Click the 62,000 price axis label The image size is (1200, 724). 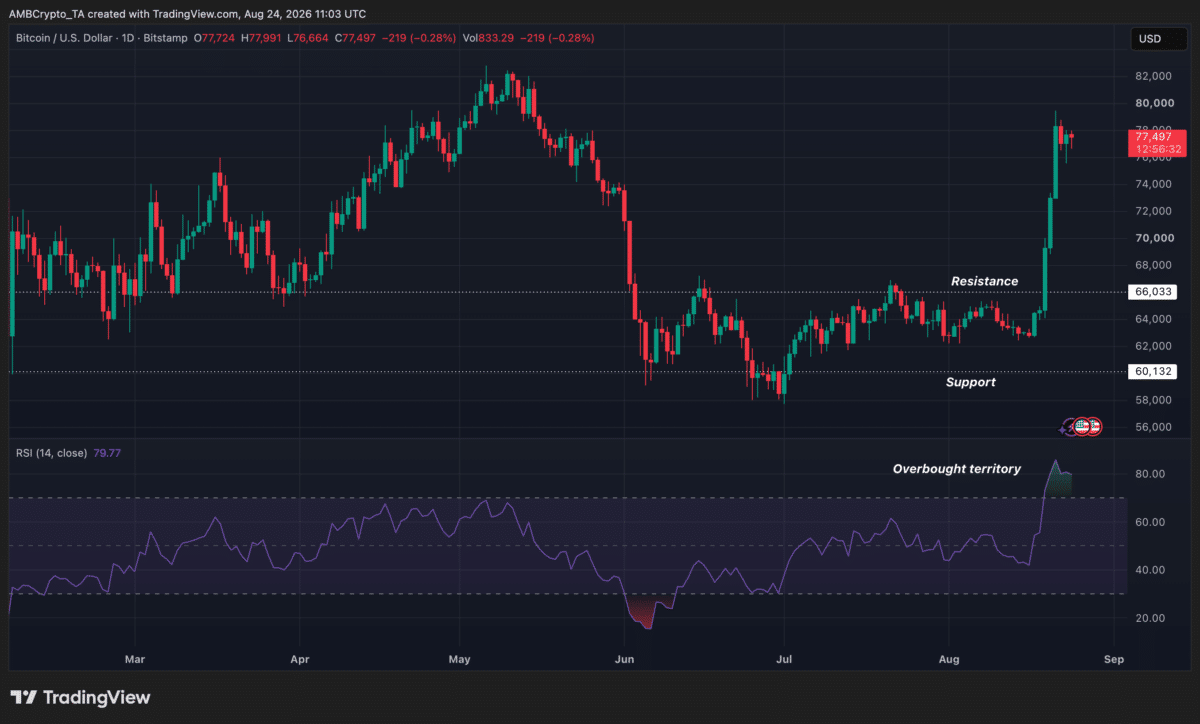[x=1154, y=346]
